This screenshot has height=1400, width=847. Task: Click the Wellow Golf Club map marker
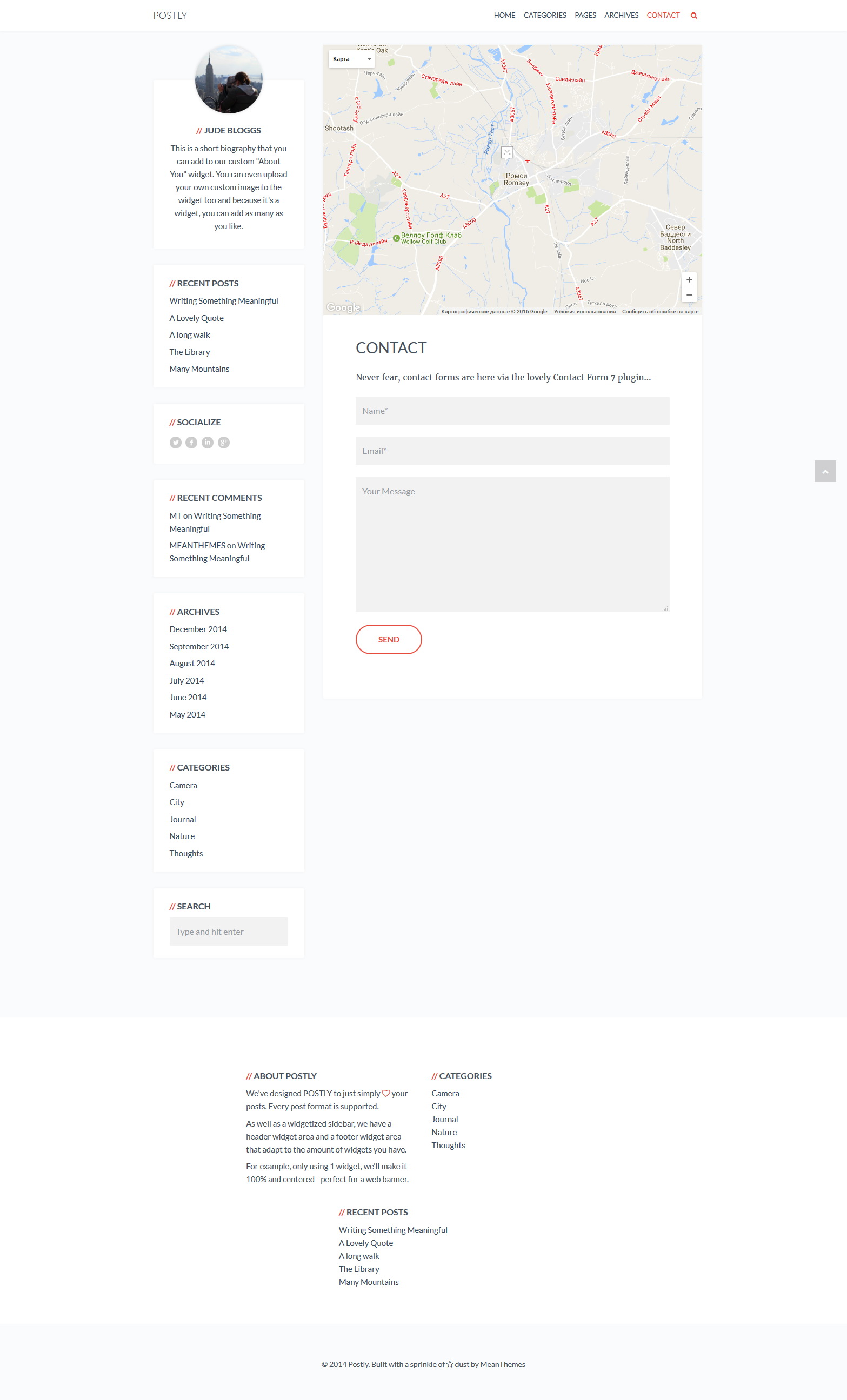coord(396,238)
